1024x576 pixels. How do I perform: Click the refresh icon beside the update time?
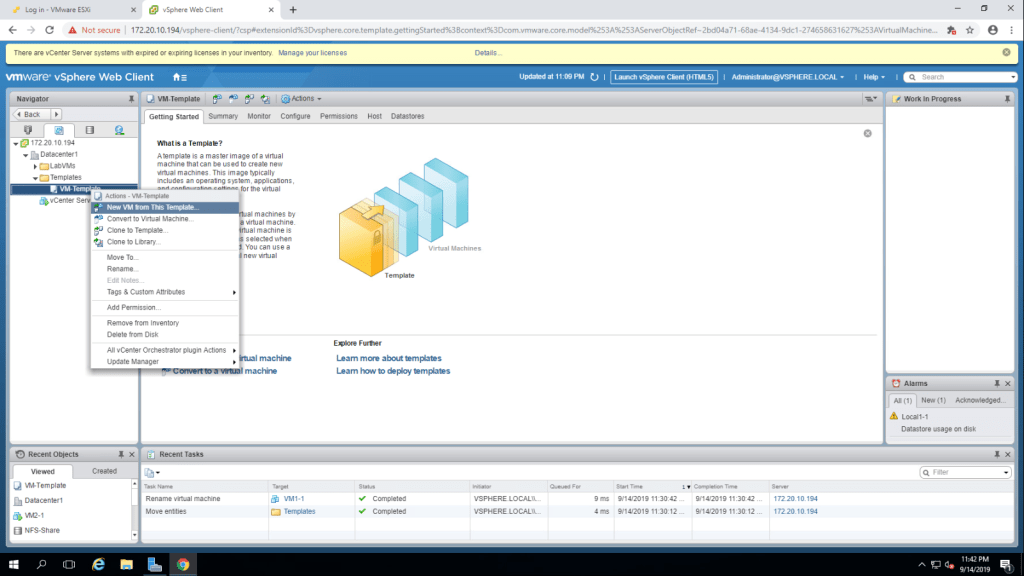594,77
